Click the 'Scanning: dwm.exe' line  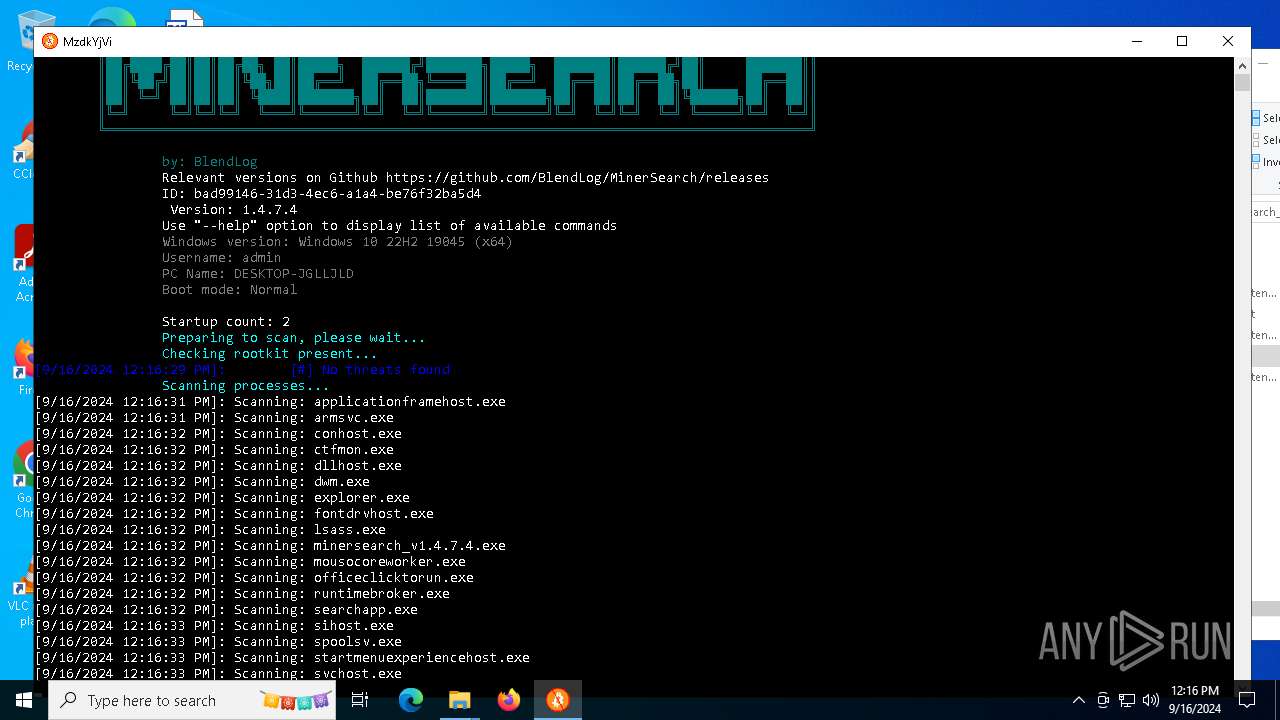[x=202, y=481]
